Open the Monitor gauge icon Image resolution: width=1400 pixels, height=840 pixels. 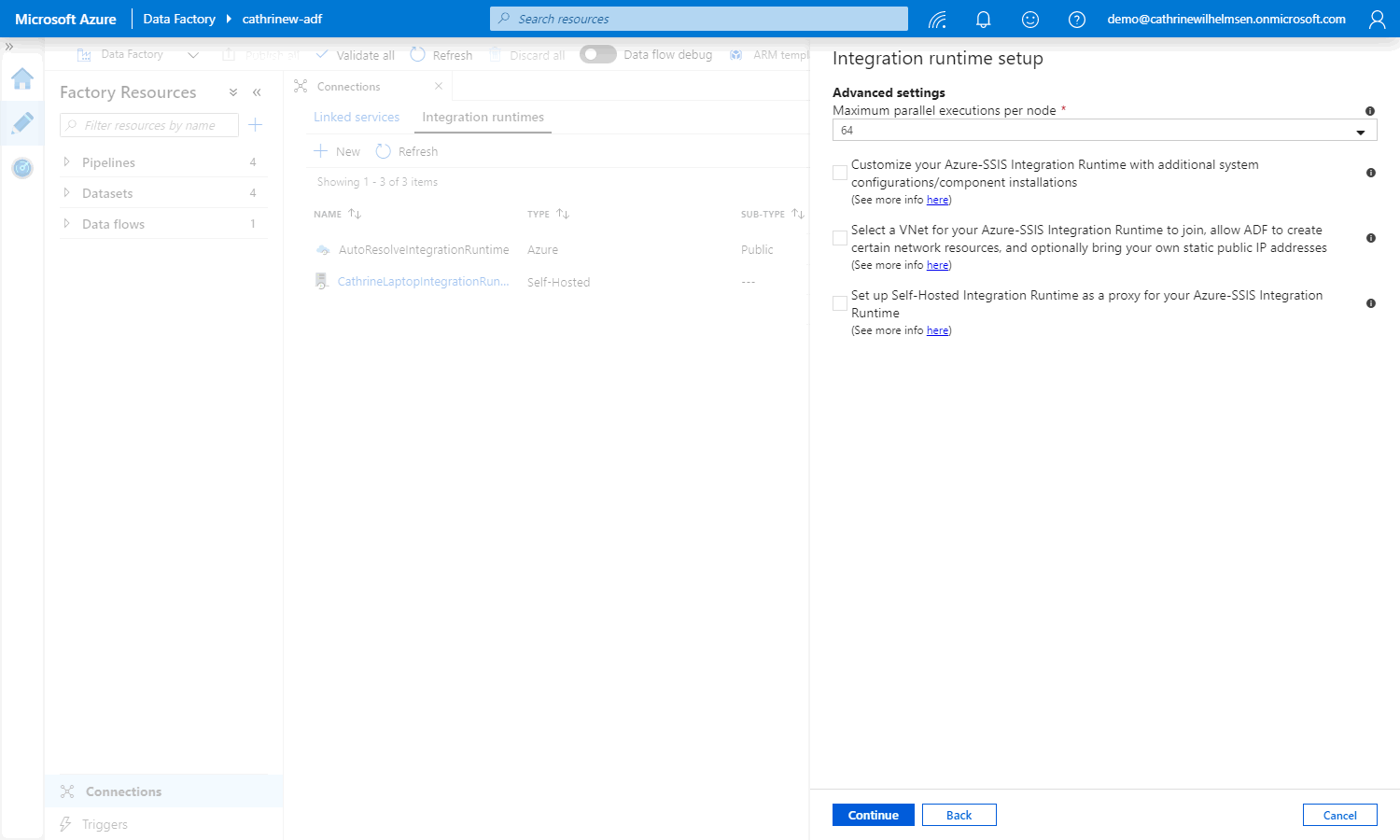pyautogui.click(x=22, y=168)
